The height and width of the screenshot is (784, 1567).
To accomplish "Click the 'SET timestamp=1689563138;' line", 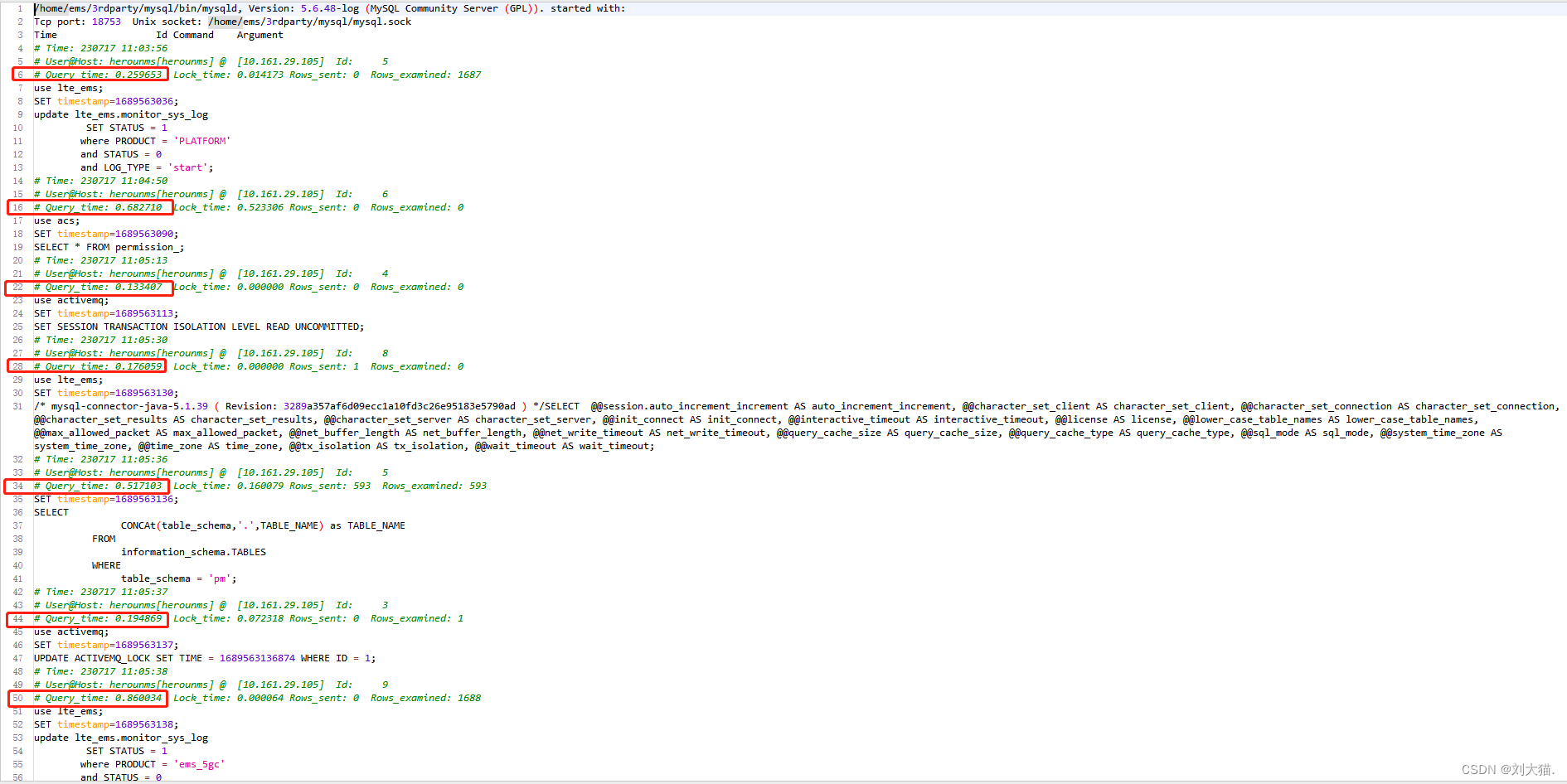I will coord(106,724).
